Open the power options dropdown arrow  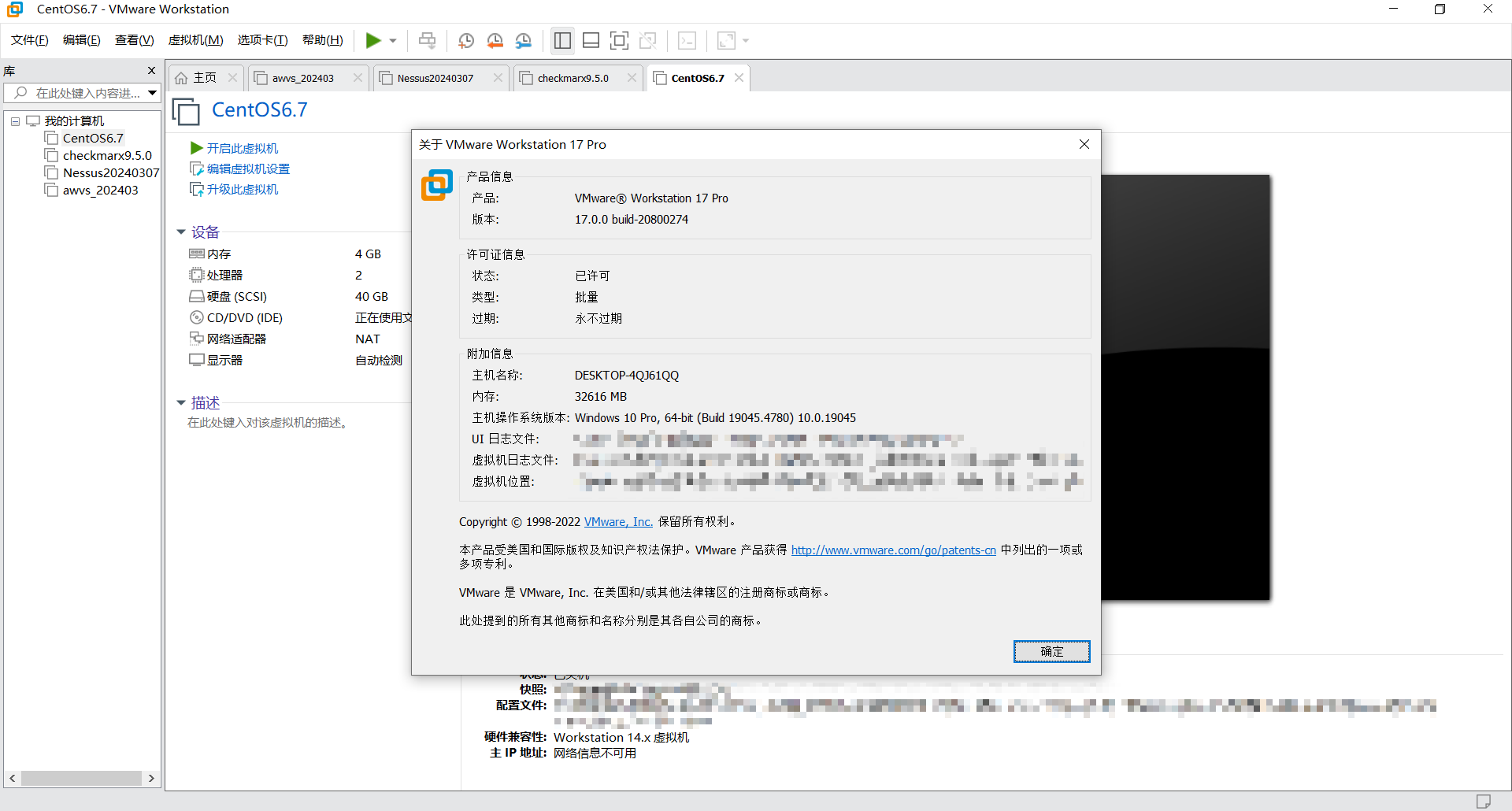coord(392,41)
